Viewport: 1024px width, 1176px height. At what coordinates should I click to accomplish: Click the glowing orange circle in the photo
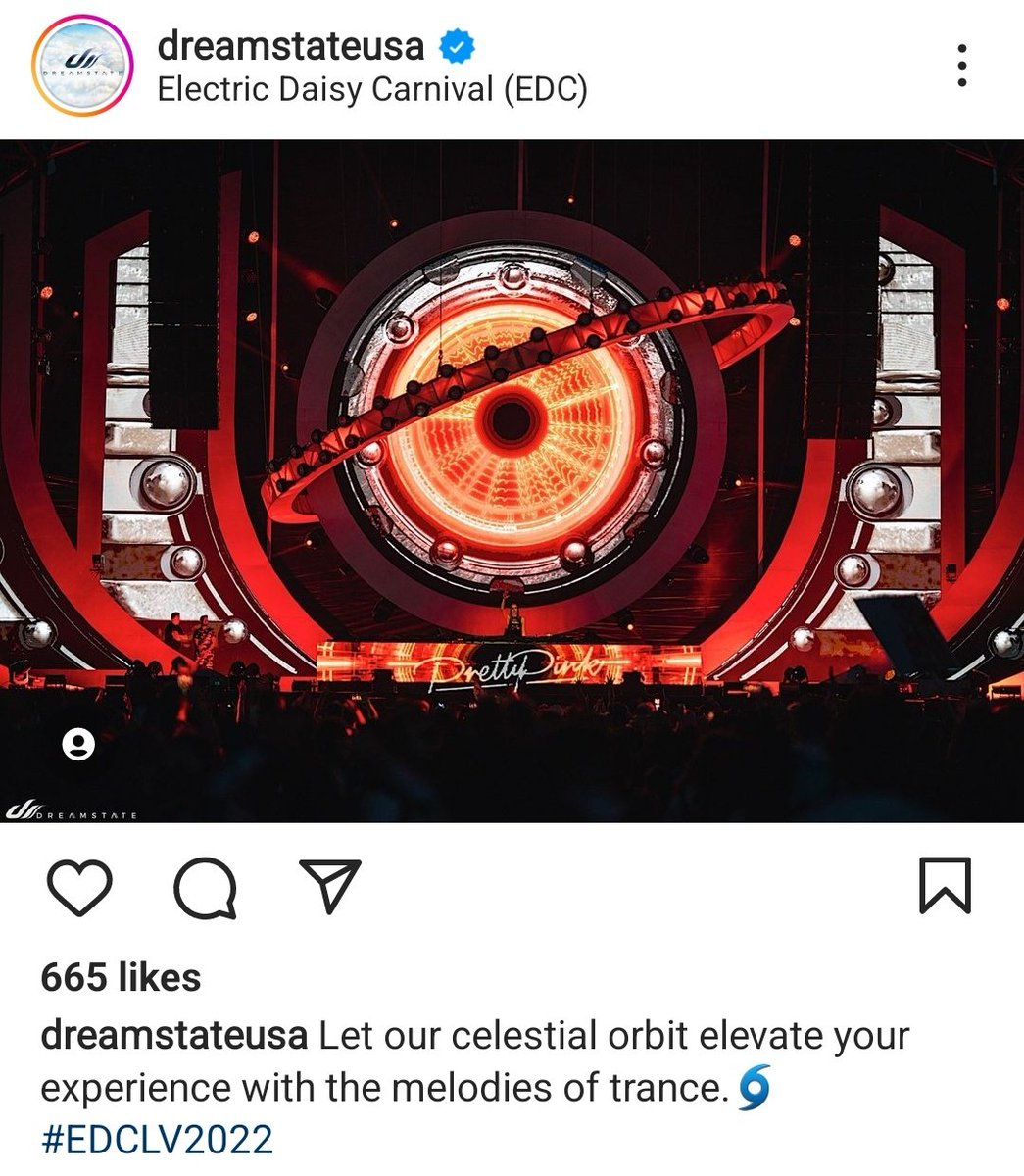[x=511, y=420]
